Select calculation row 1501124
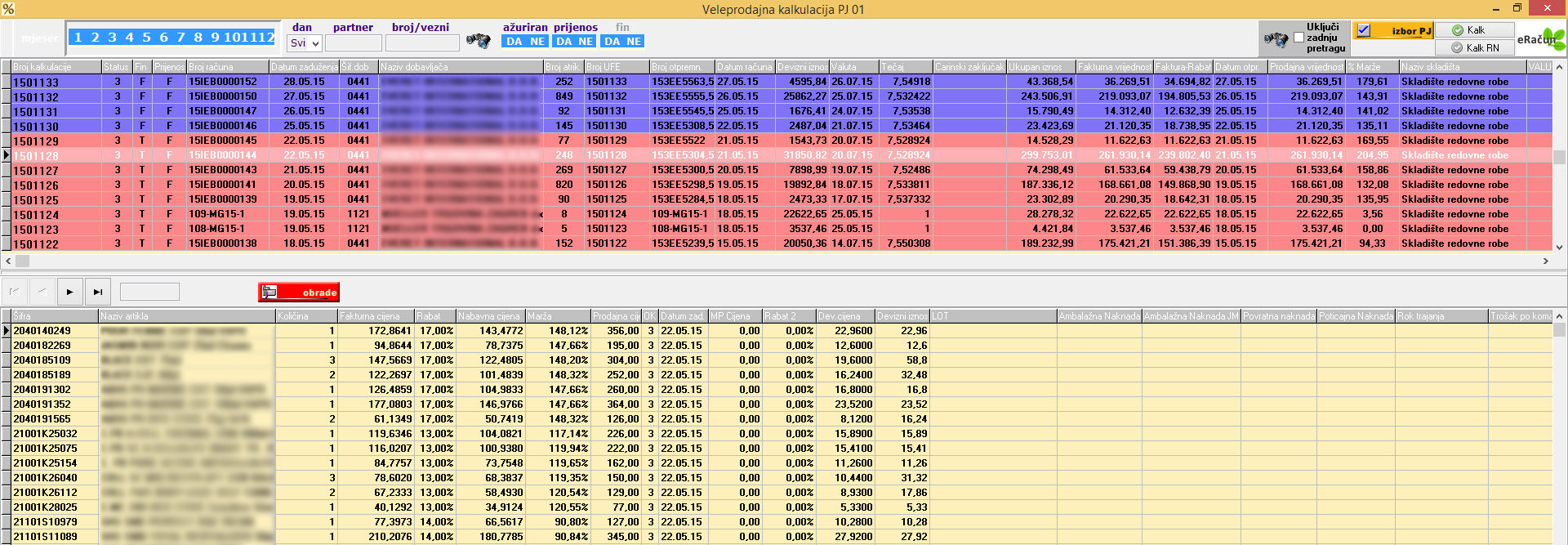 pos(782,214)
